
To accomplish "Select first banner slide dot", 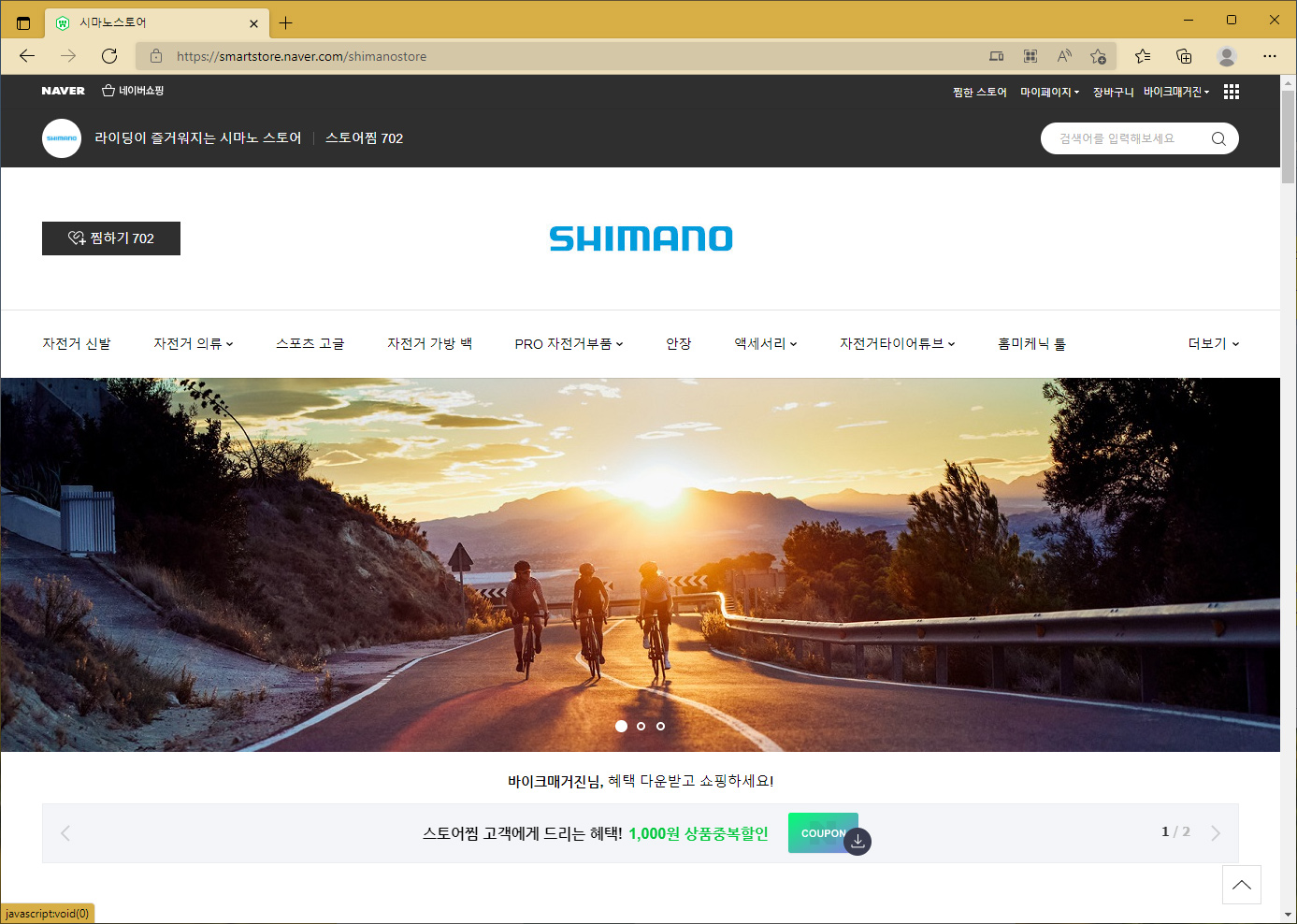I will (621, 726).
